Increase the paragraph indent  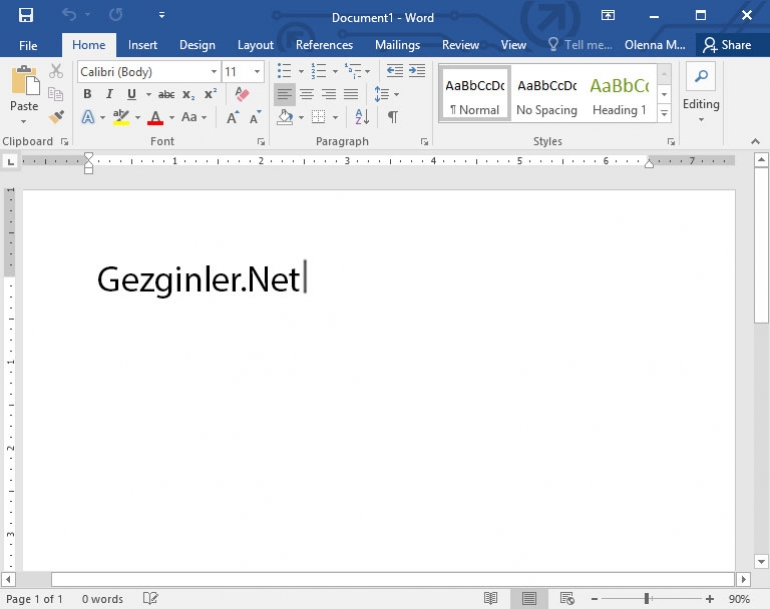(x=417, y=71)
